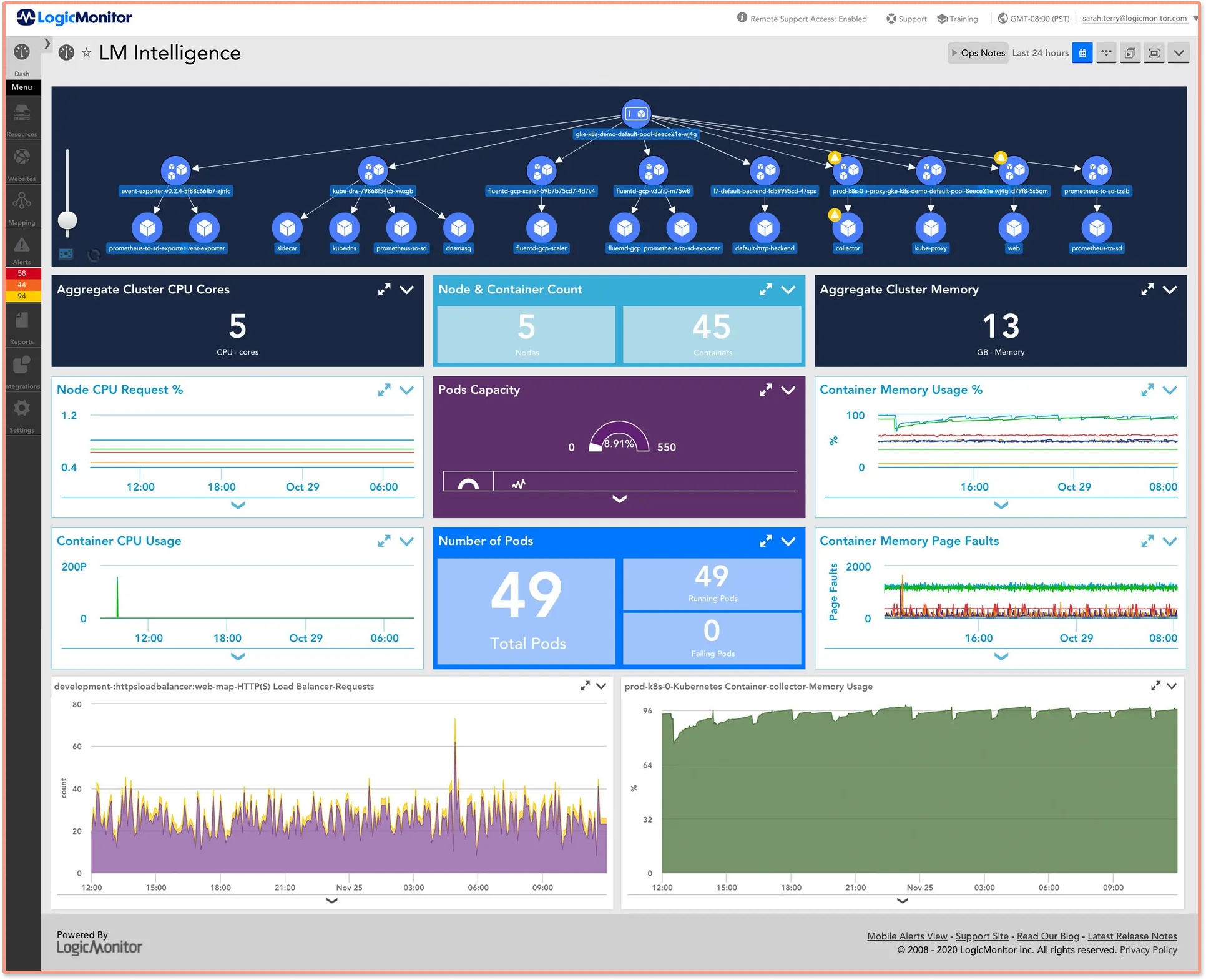Click Remote Support Access info icon
This screenshot has height=980, width=1206.
pyautogui.click(x=742, y=17)
